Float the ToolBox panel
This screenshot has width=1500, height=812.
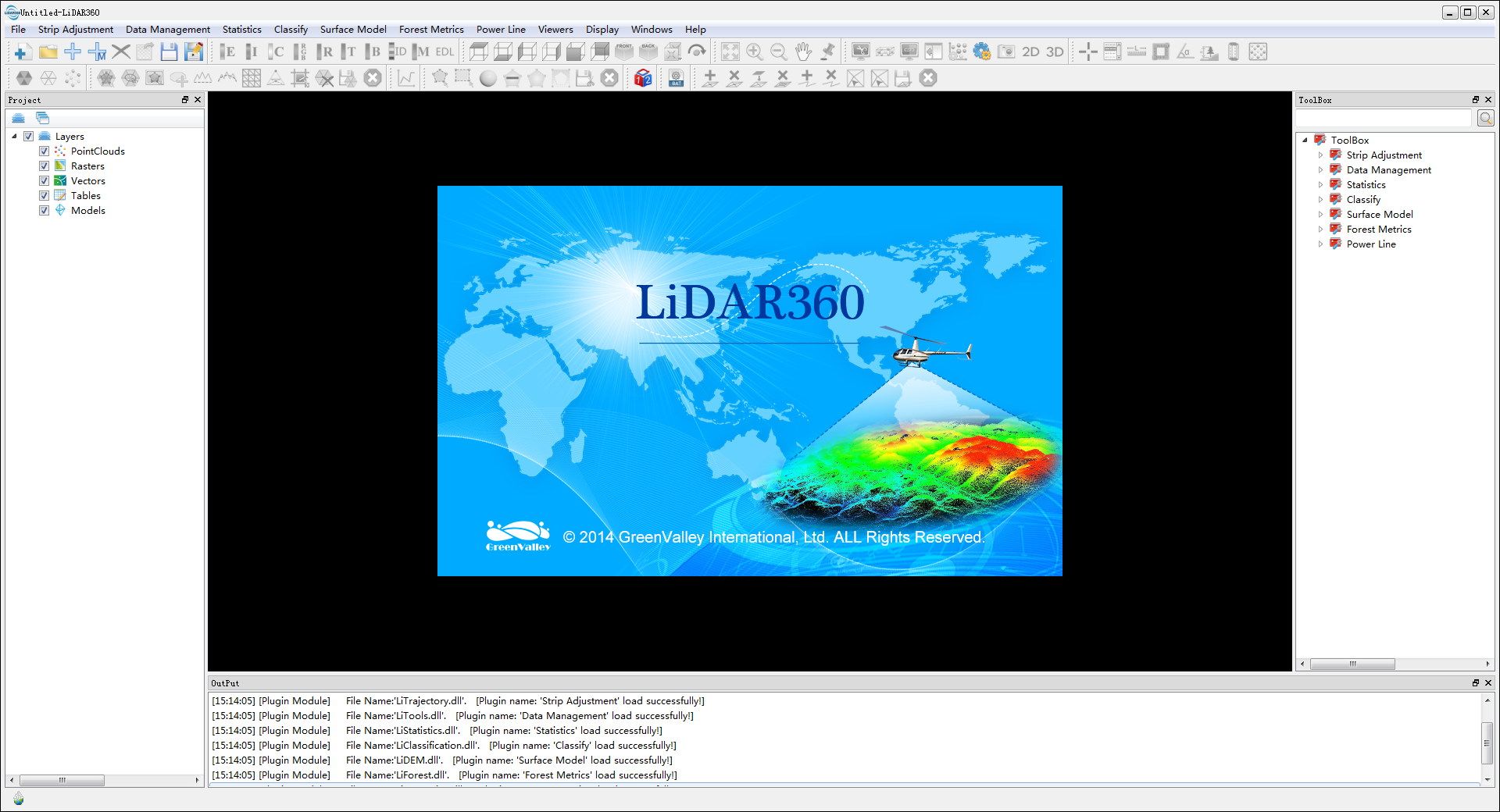(x=1476, y=100)
